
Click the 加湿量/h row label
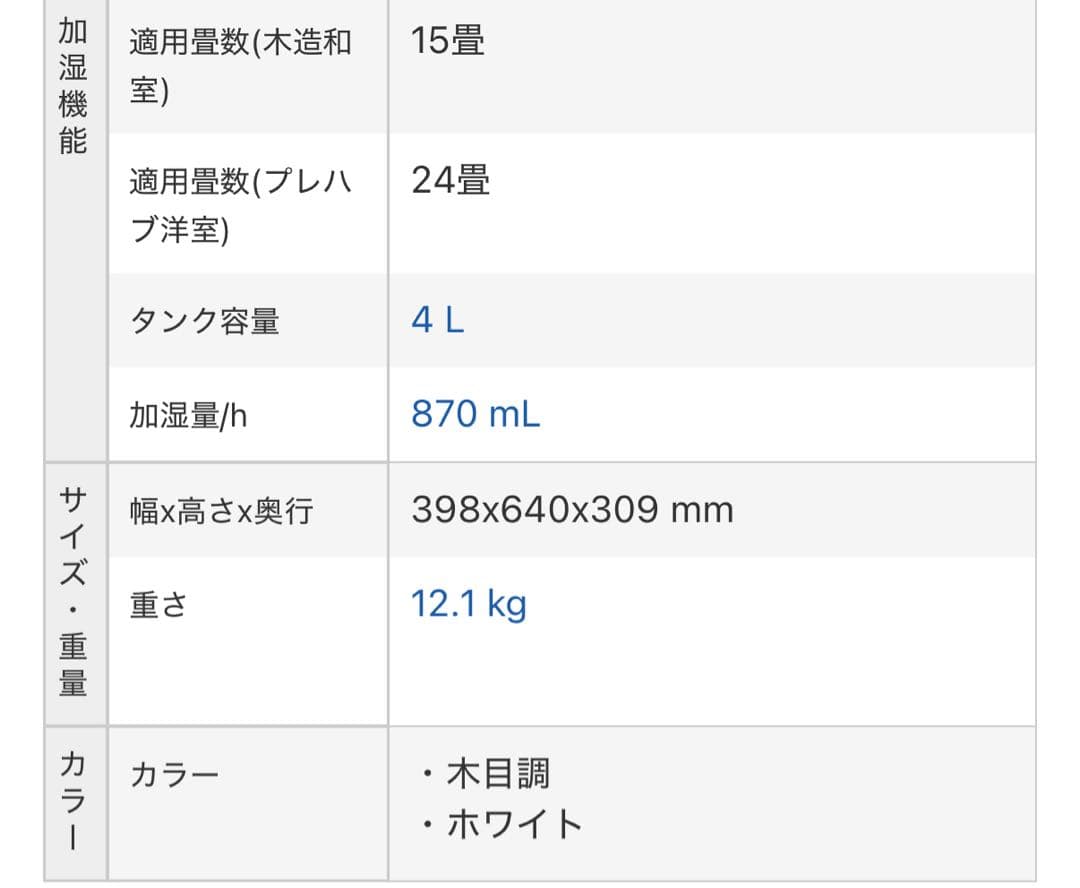coord(188,415)
